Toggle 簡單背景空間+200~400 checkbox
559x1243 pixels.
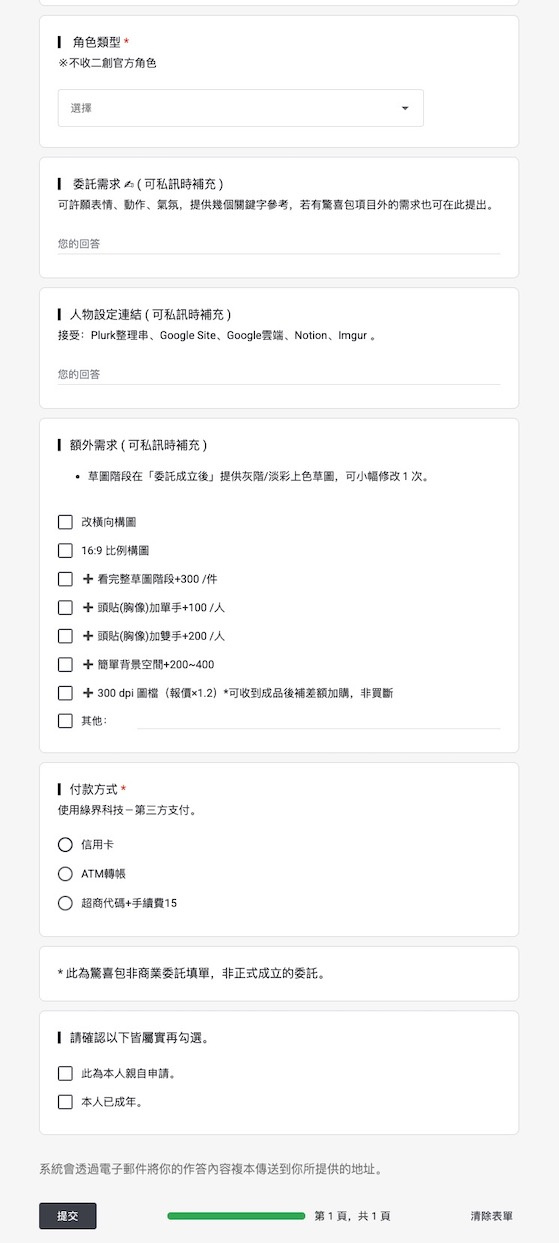tap(65, 664)
